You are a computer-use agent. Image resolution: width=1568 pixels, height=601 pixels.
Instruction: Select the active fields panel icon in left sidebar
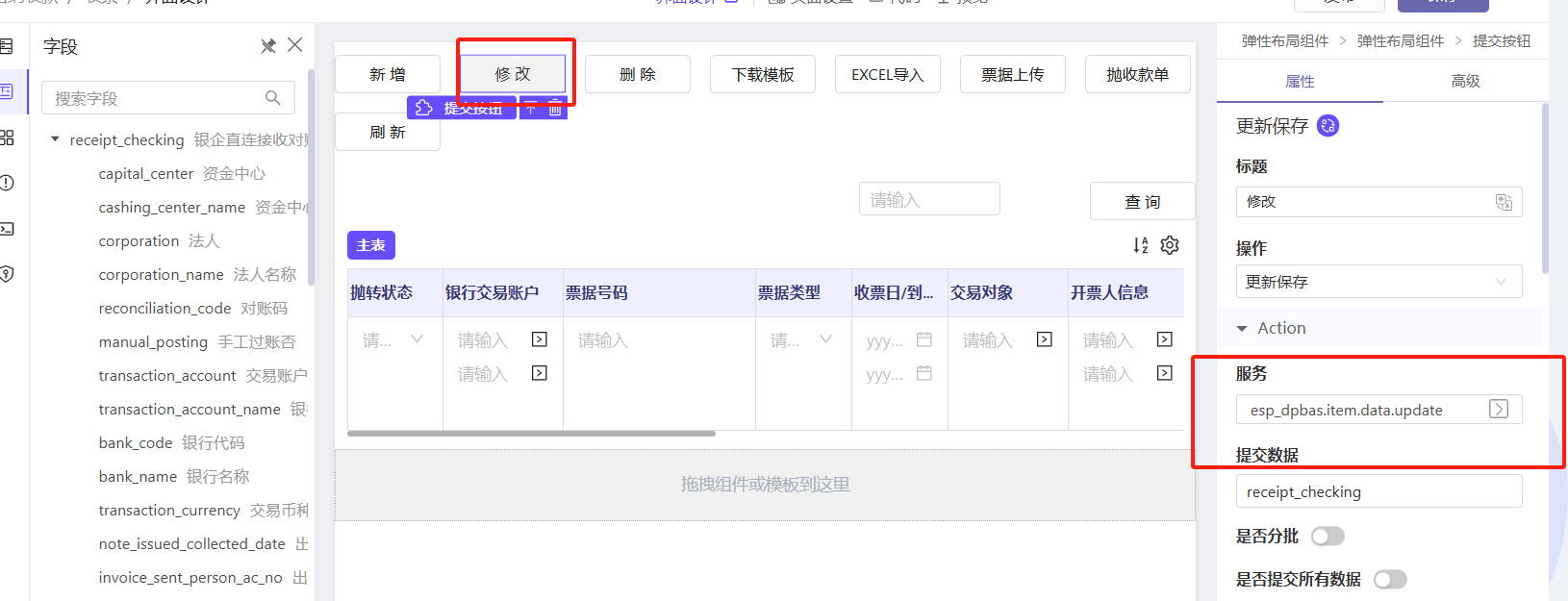pyautogui.click(x=7, y=91)
